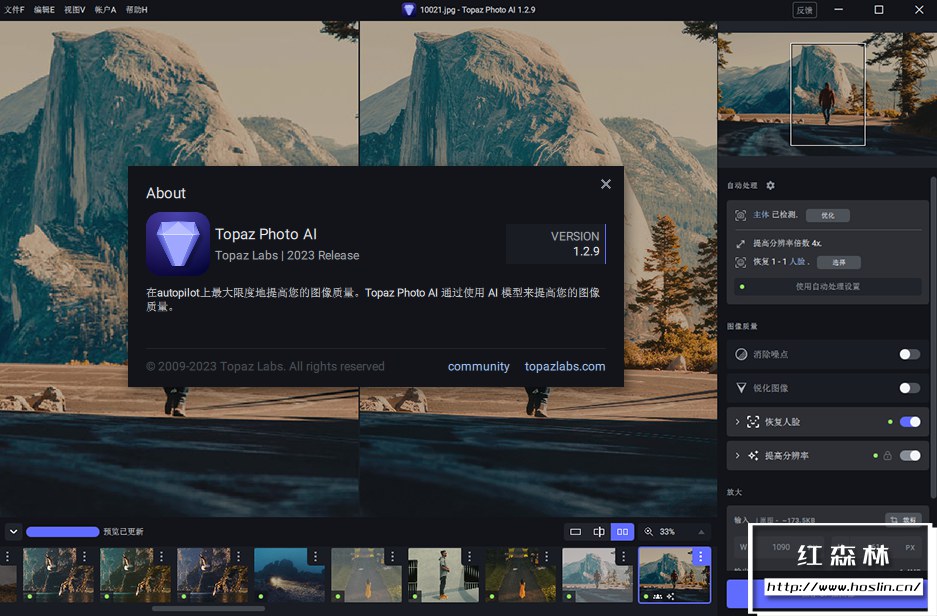This screenshot has width=937, height=616.
Task: Click the blue 人脸 link text
Action: (x=797, y=262)
